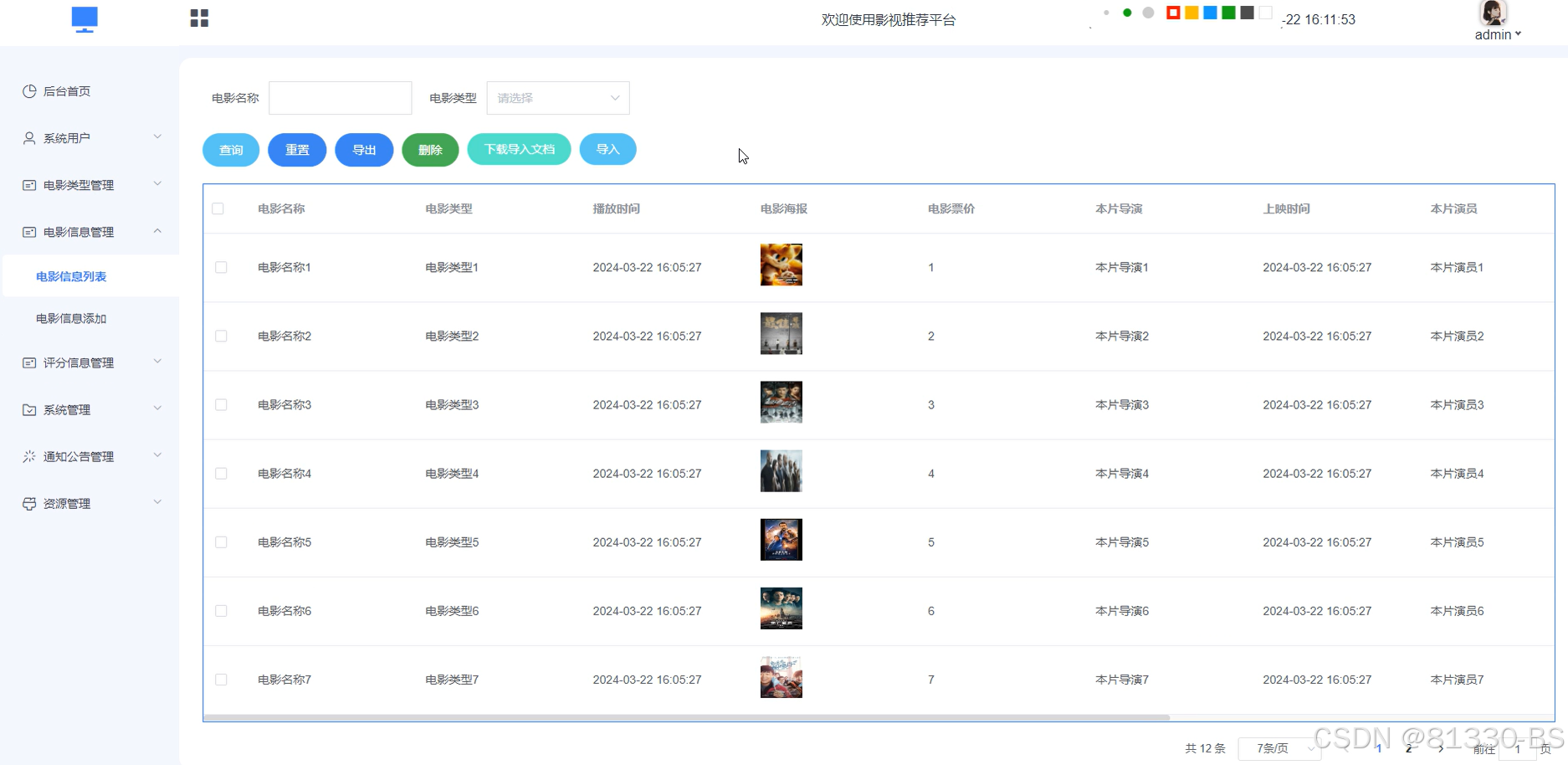
Task: Click the four-square grid menu icon
Action: point(199,18)
